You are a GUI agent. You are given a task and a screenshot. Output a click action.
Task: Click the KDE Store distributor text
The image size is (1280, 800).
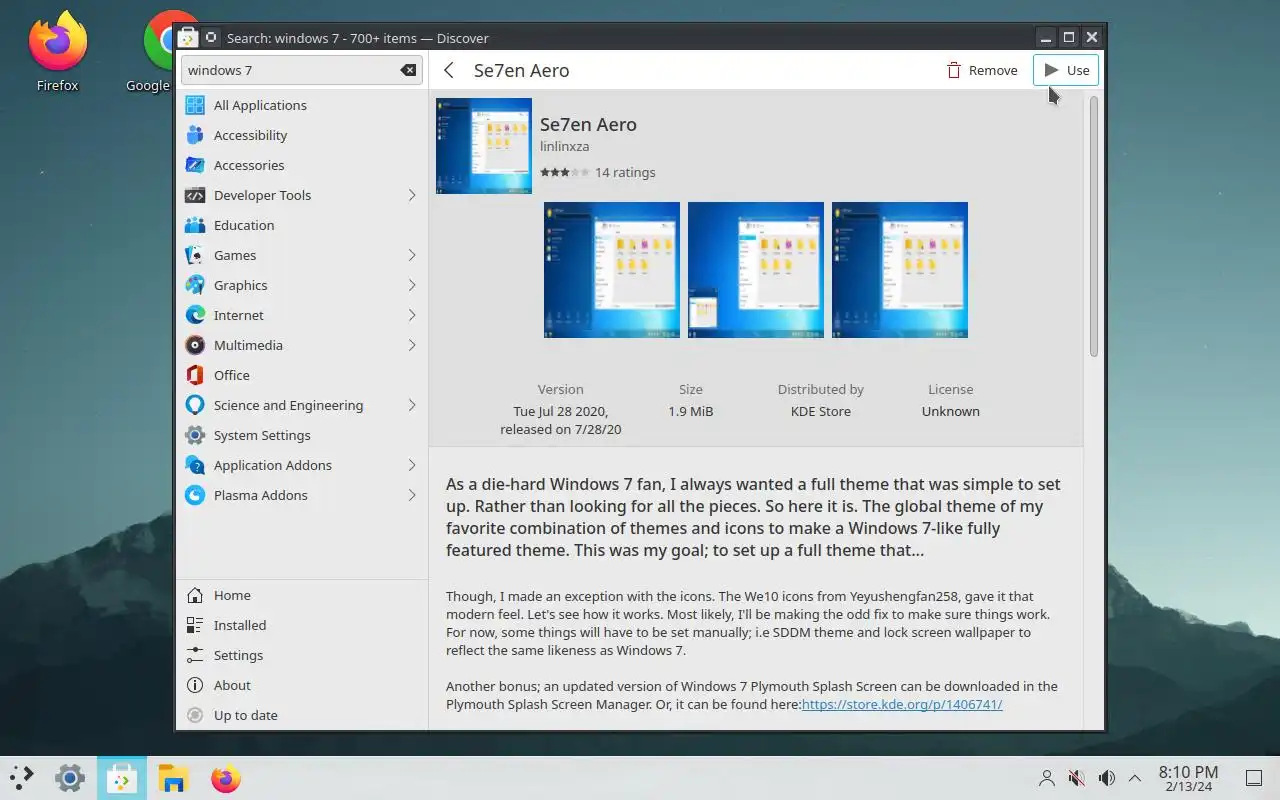coord(820,411)
